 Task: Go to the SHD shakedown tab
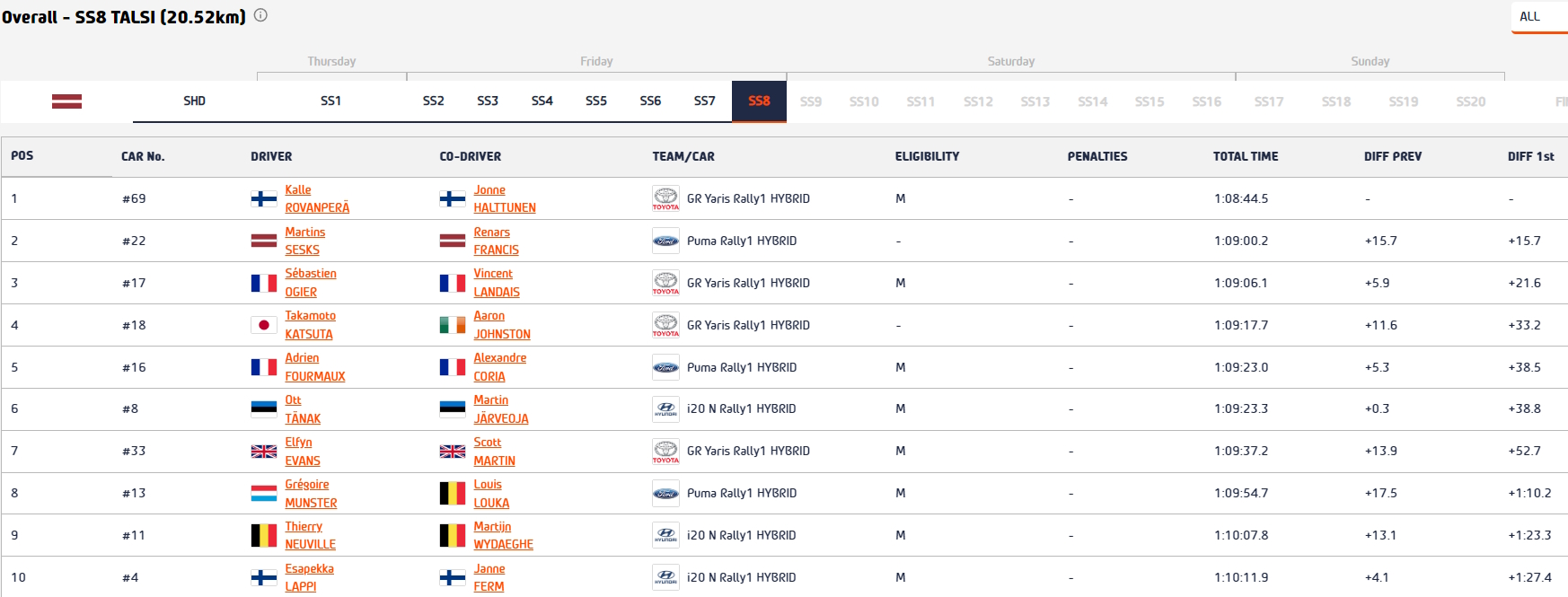point(194,101)
